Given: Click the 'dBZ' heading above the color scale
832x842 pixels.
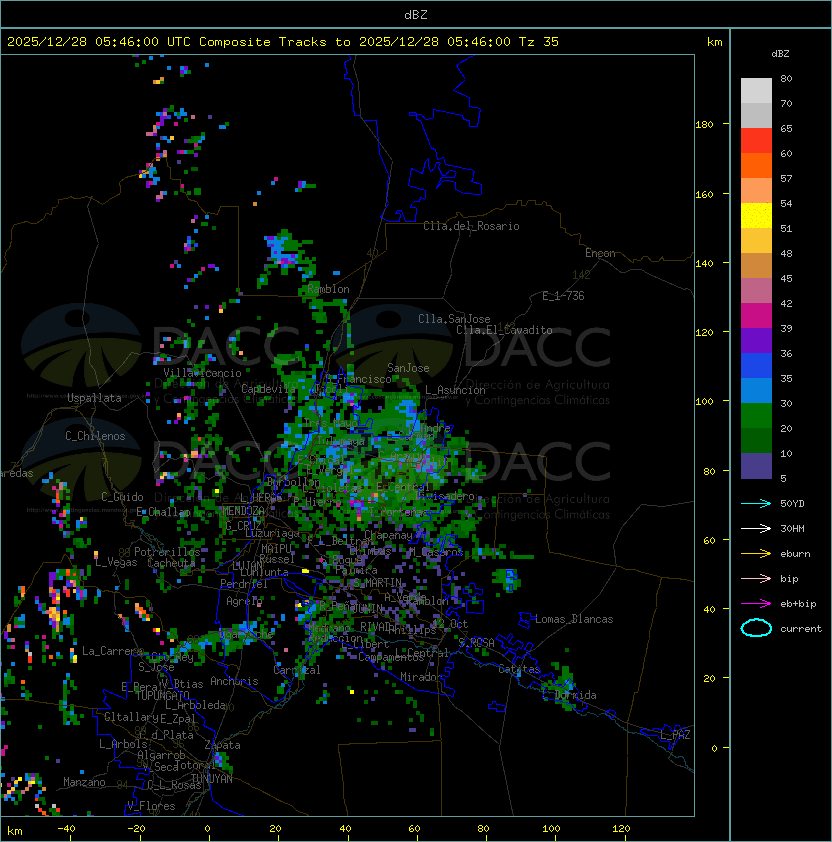Looking at the screenshot, I should tap(780, 54).
